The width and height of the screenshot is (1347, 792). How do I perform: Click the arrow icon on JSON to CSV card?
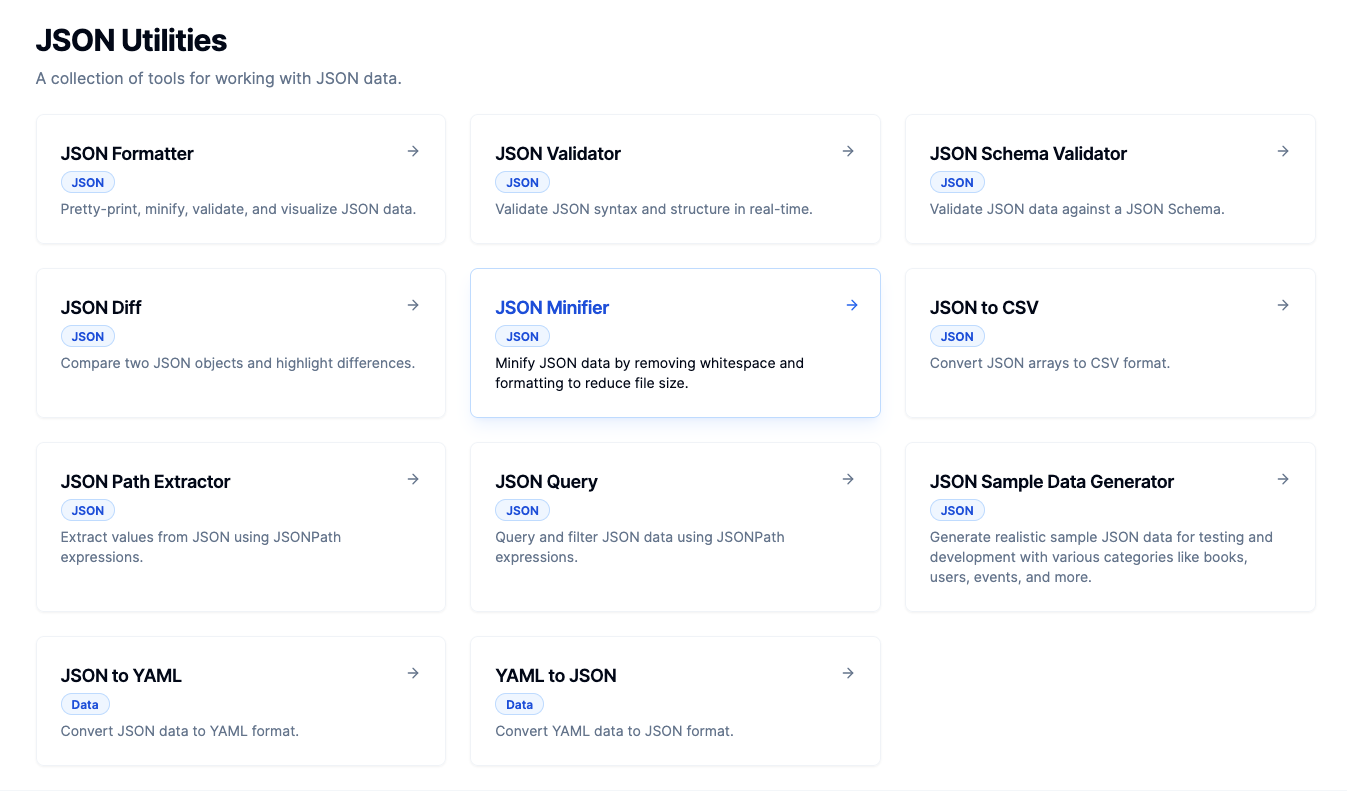(1283, 305)
